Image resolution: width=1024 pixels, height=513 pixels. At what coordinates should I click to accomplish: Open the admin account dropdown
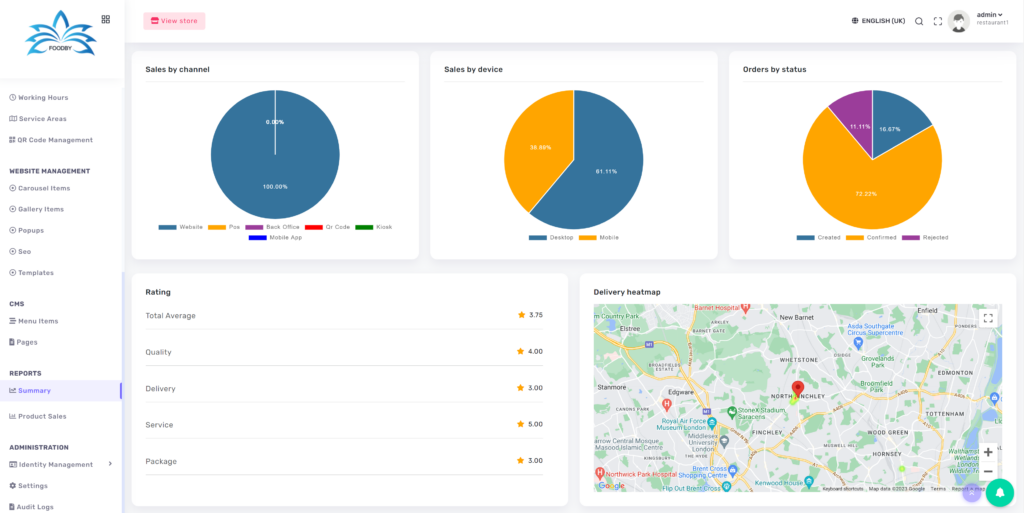pos(990,15)
